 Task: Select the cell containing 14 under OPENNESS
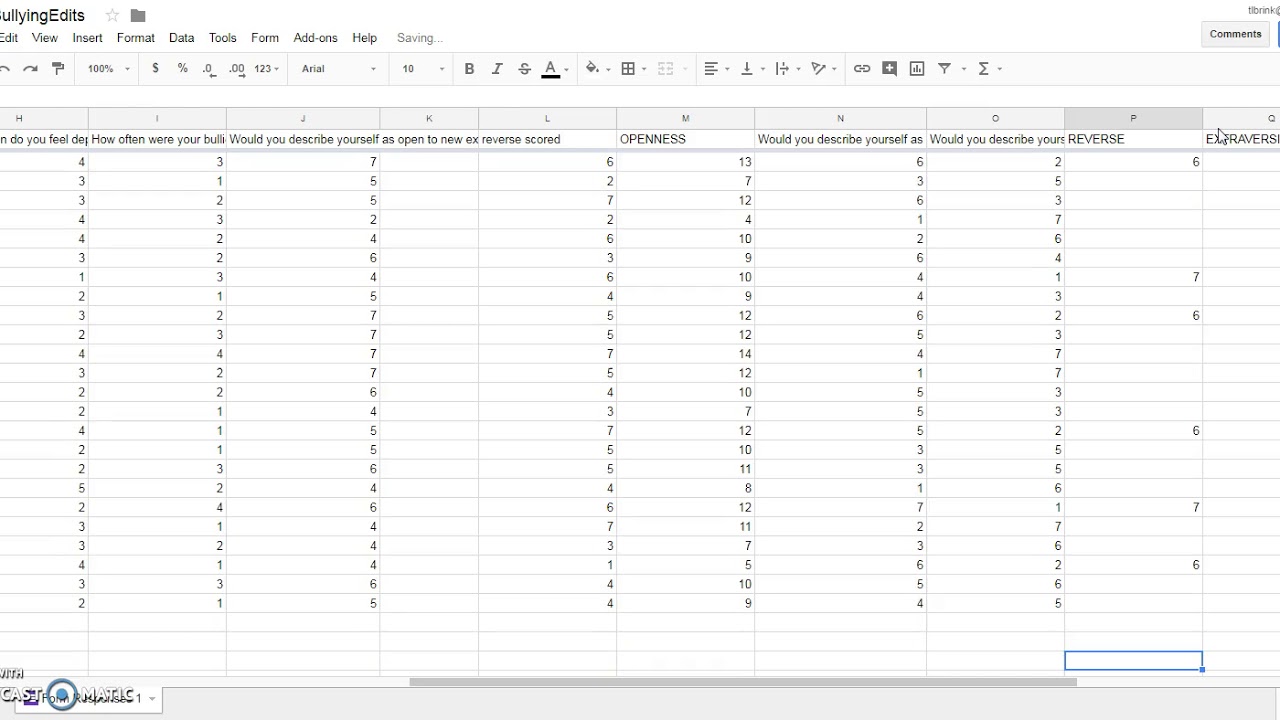point(685,354)
